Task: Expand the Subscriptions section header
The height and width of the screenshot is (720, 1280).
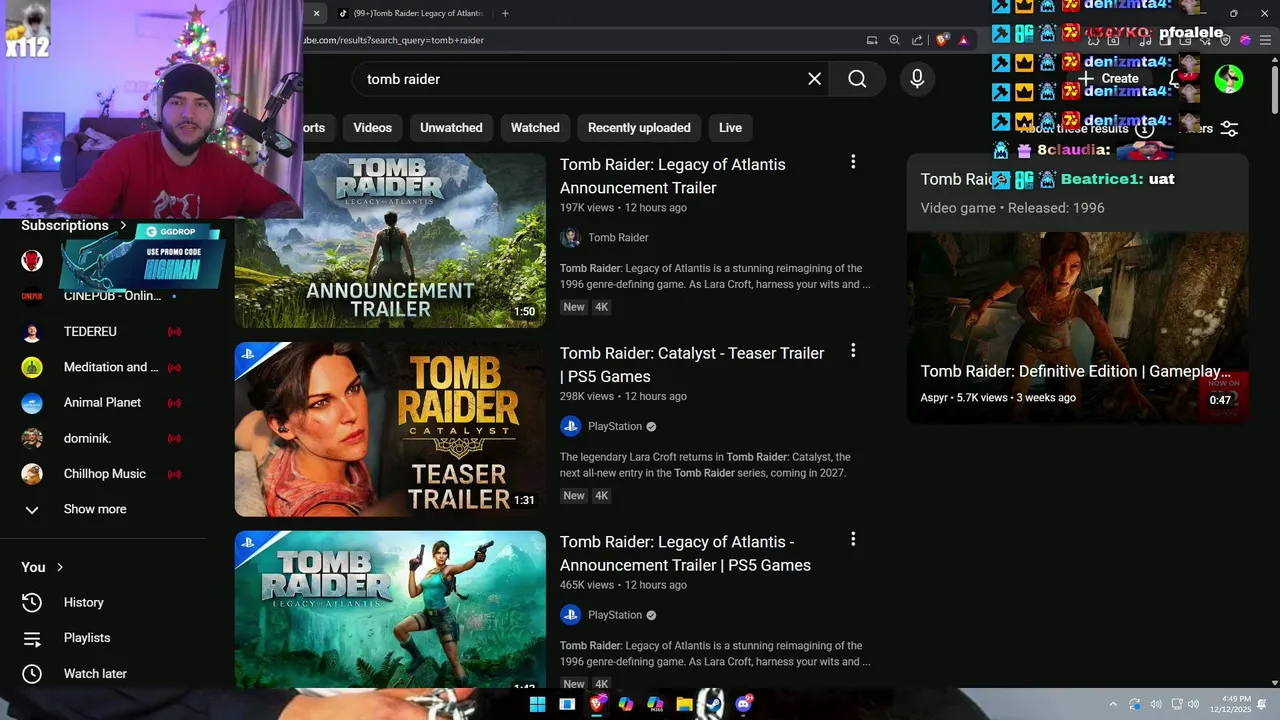Action: tap(74, 225)
